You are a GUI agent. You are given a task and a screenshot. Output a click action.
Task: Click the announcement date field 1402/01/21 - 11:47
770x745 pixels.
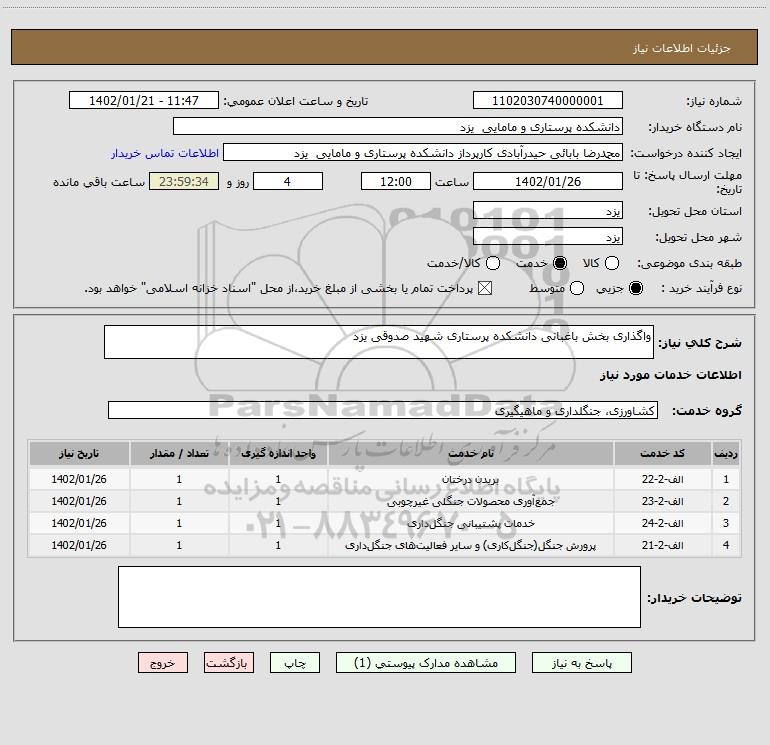[x=144, y=101]
